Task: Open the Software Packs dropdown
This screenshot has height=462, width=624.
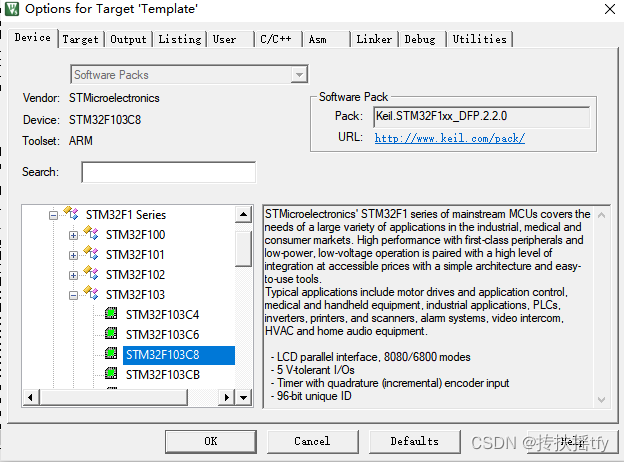Action: click(x=299, y=74)
